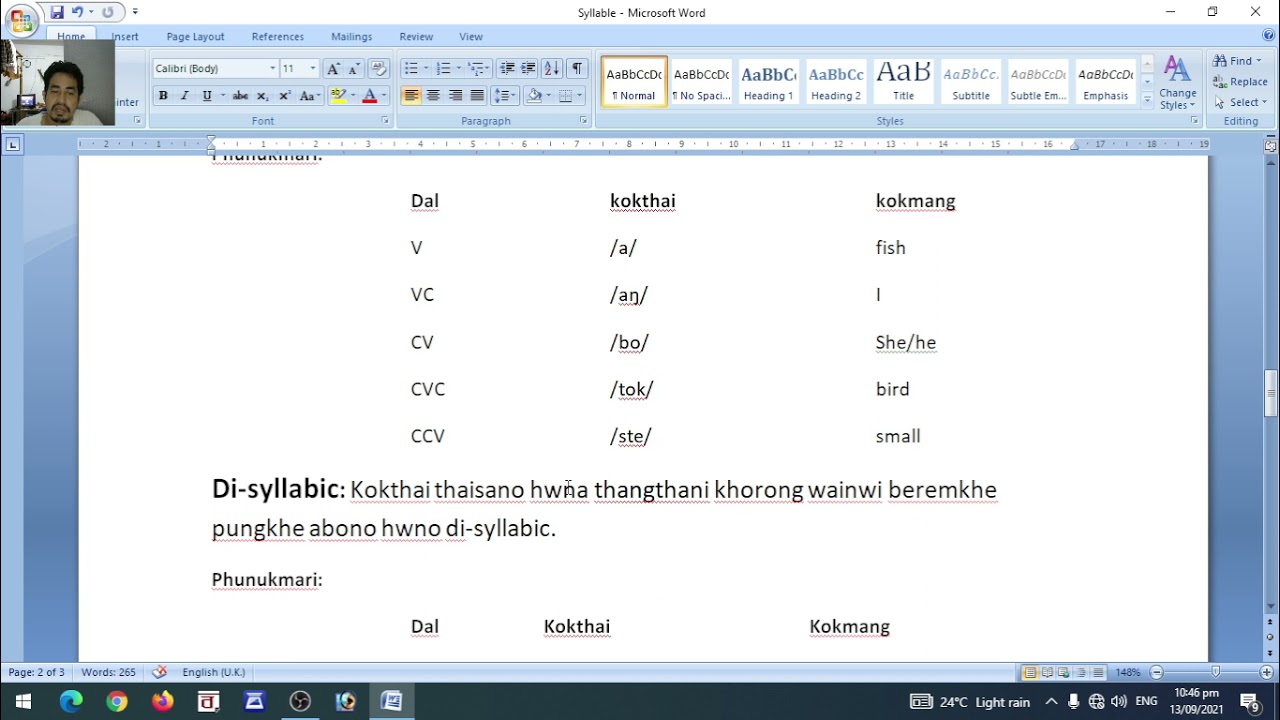1280x720 pixels.
Task: Apply yellow text highlight color
Action: coord(338,96)
